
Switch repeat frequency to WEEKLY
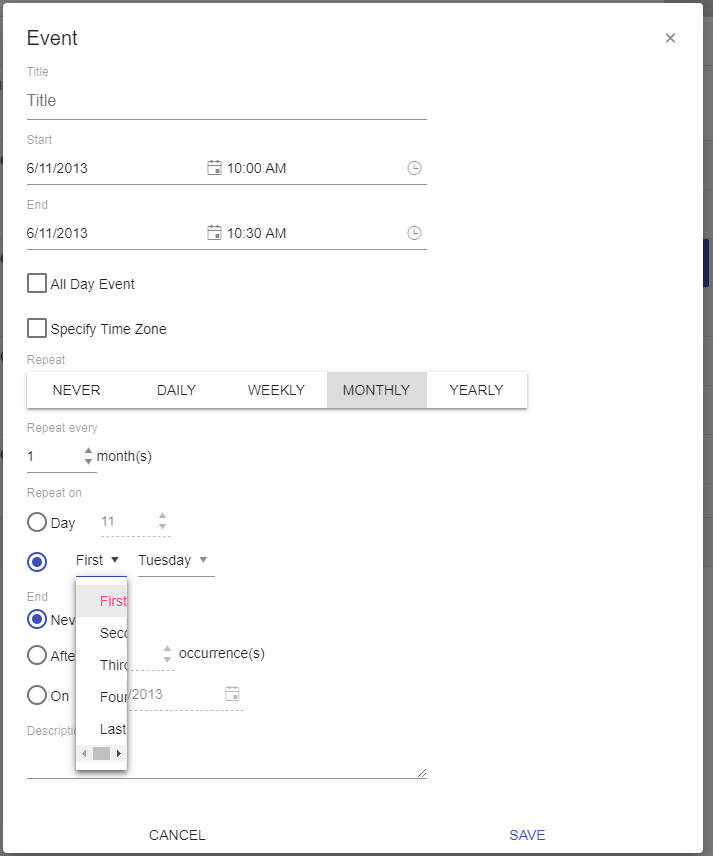[x=276, y=390]
